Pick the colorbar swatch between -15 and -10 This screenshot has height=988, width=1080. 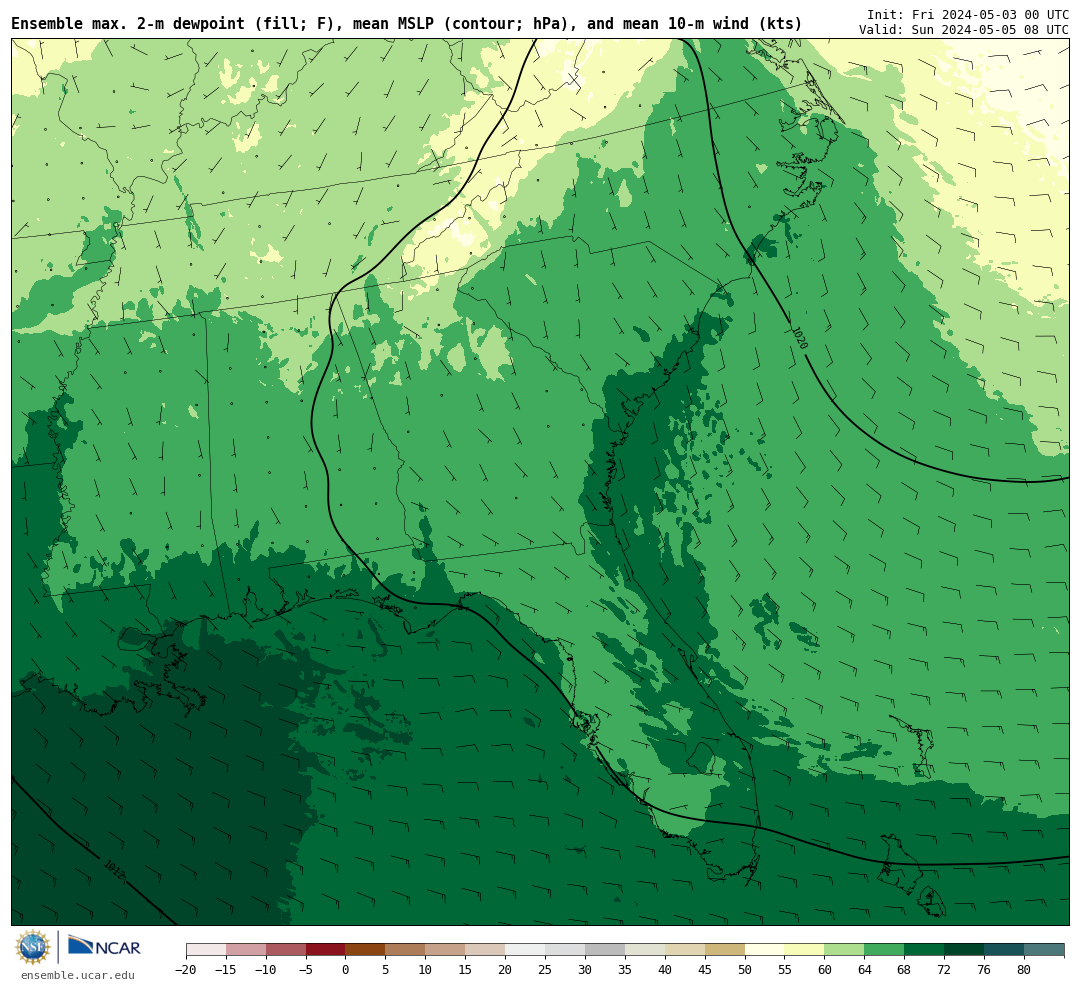(x=246, y=950)
